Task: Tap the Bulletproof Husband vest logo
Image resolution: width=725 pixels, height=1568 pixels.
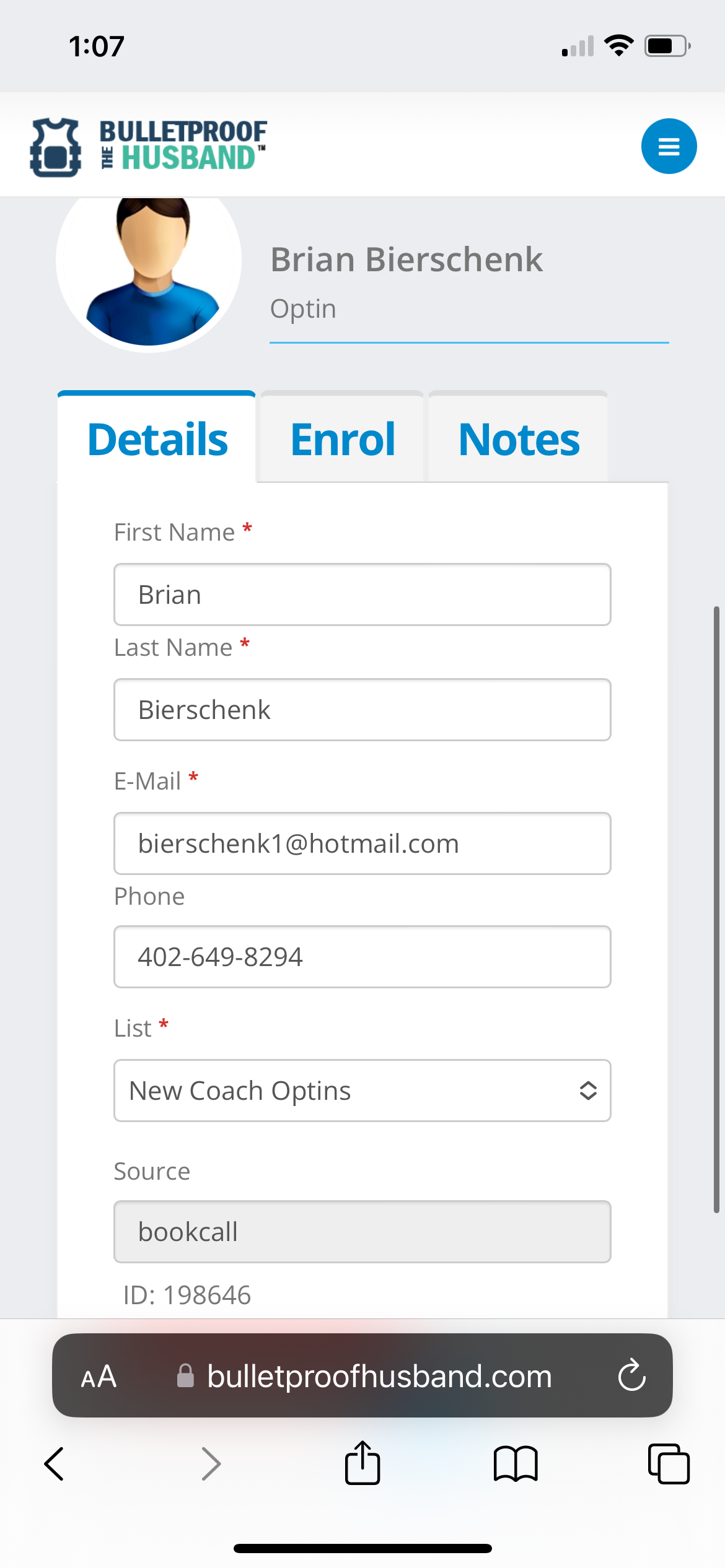Action: [56, 147]
